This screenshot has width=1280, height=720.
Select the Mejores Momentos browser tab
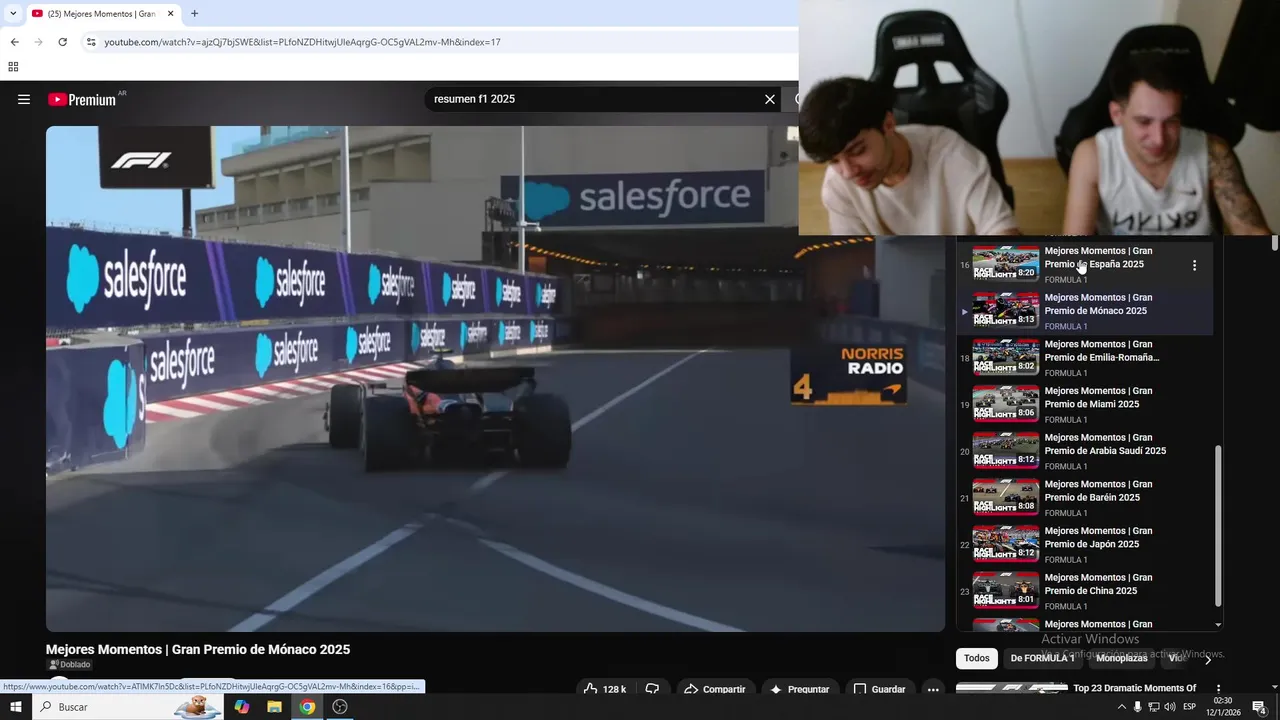(102, 14)
